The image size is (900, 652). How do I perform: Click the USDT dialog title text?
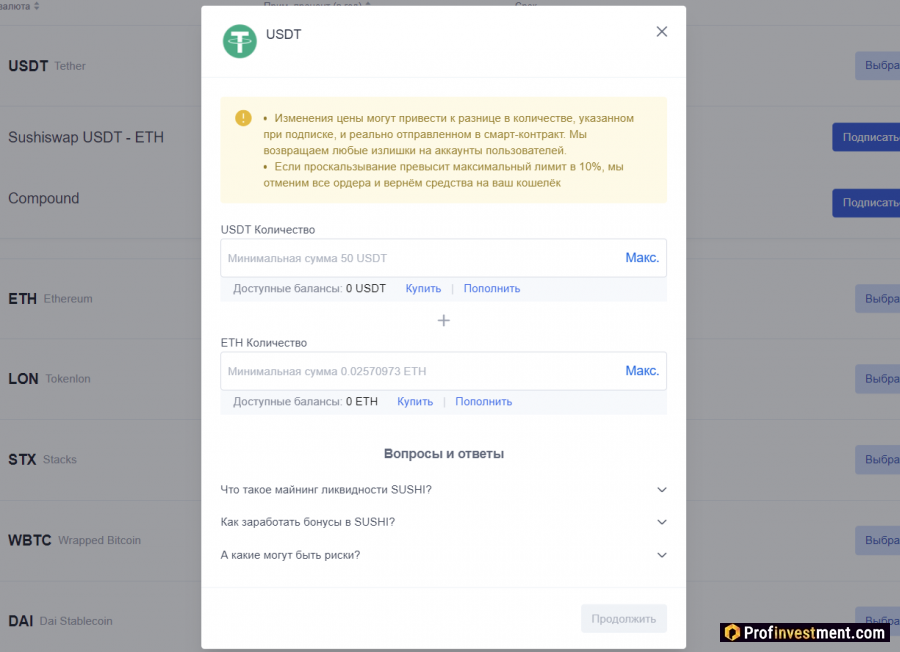[x=284, y=34]
